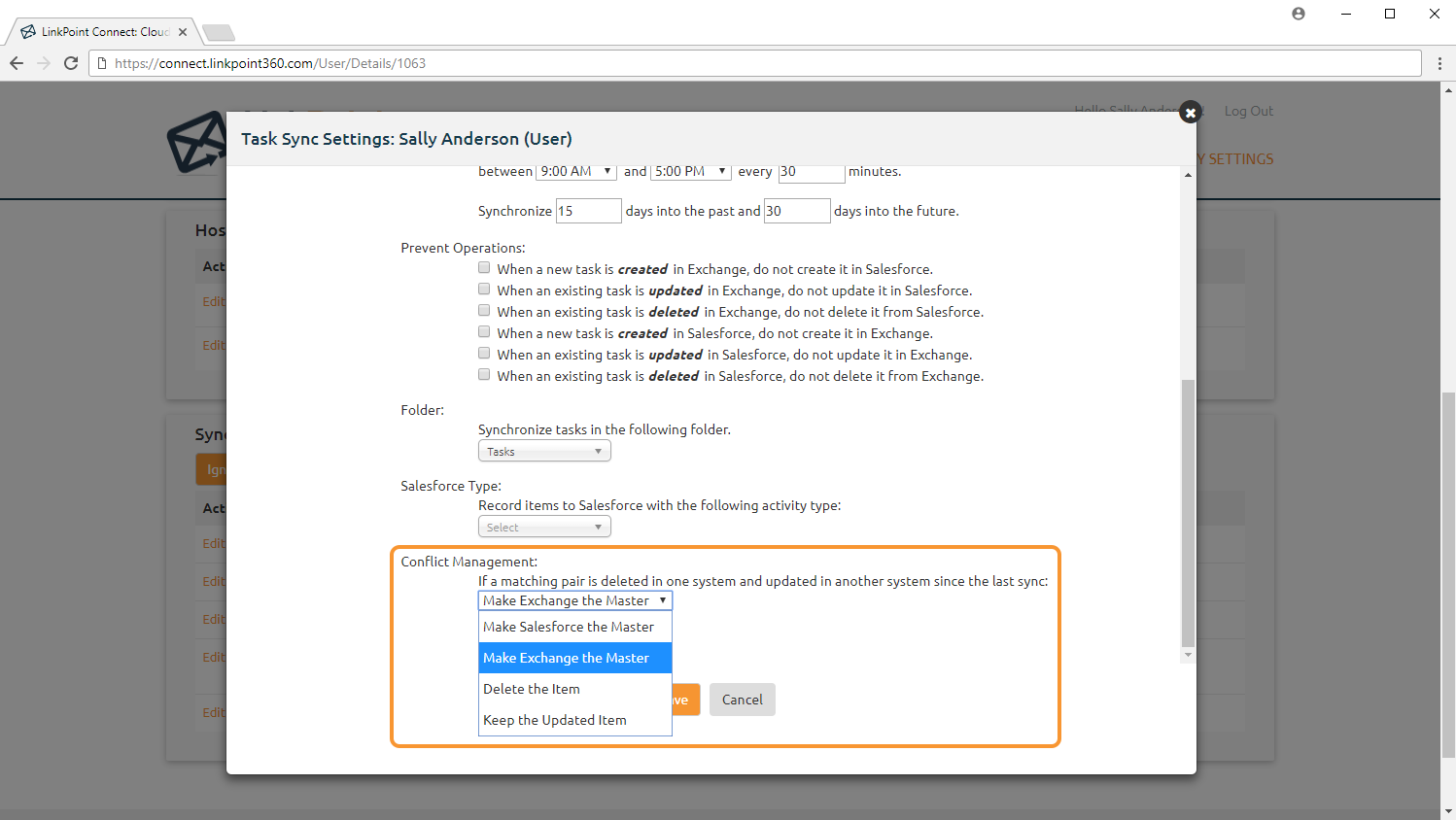This screenshot has height=820, width=1456.
Task: Check 'updated in Exchange, do not update in Salesforce'
Action: [484, 289]
